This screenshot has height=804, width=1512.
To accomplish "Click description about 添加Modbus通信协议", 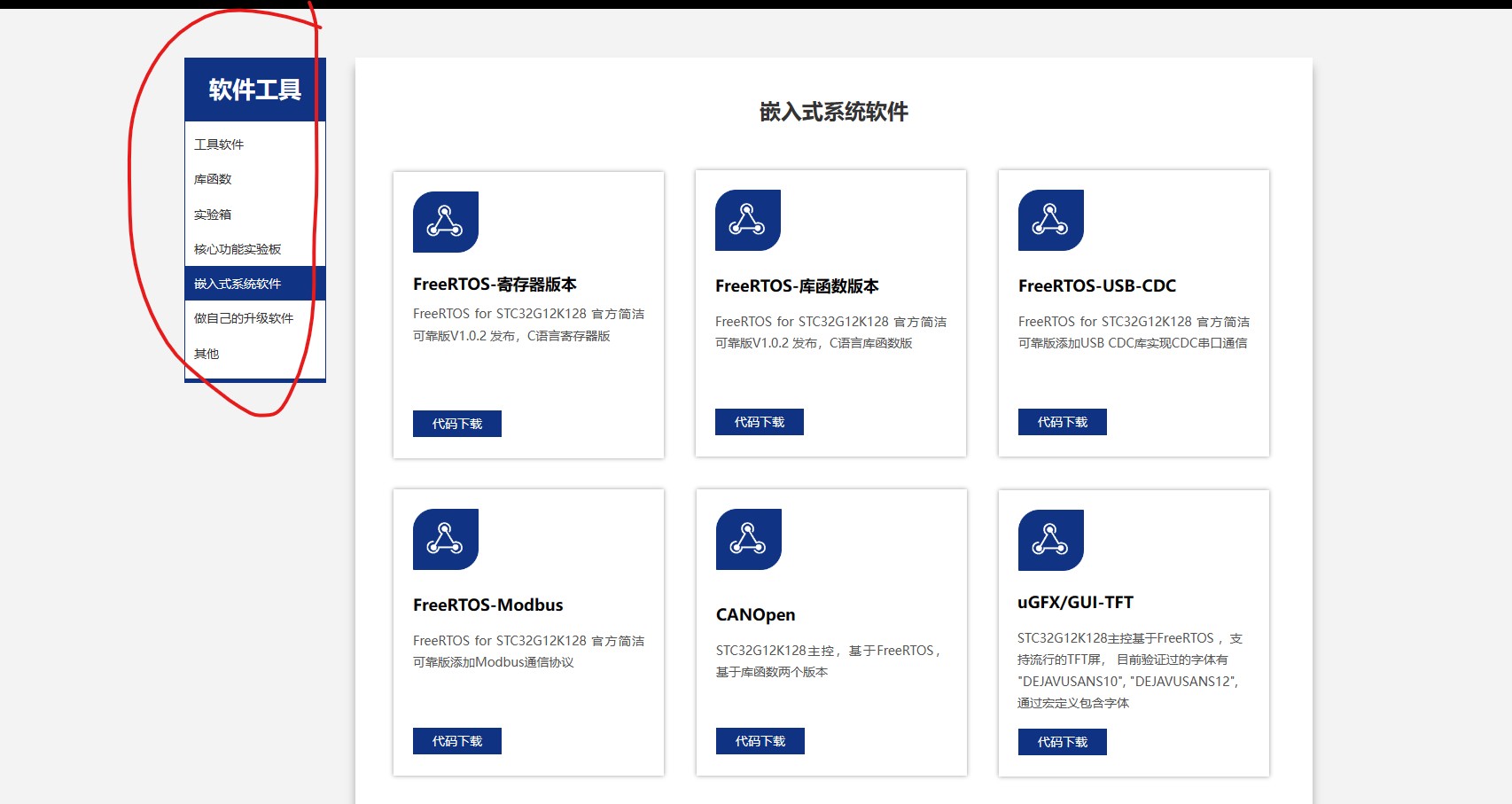I will (x=529, y=652).
